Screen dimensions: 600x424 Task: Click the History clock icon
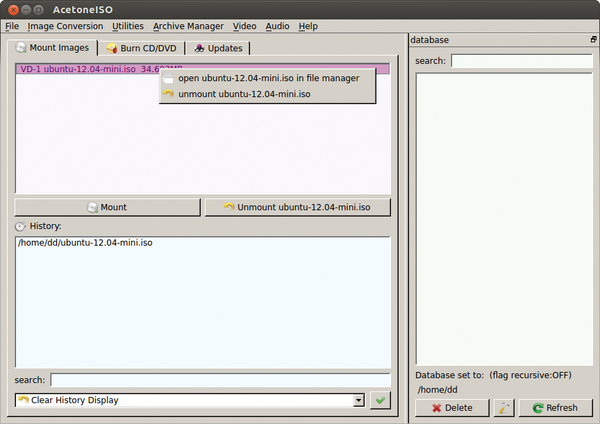click(x=20, y=226)
